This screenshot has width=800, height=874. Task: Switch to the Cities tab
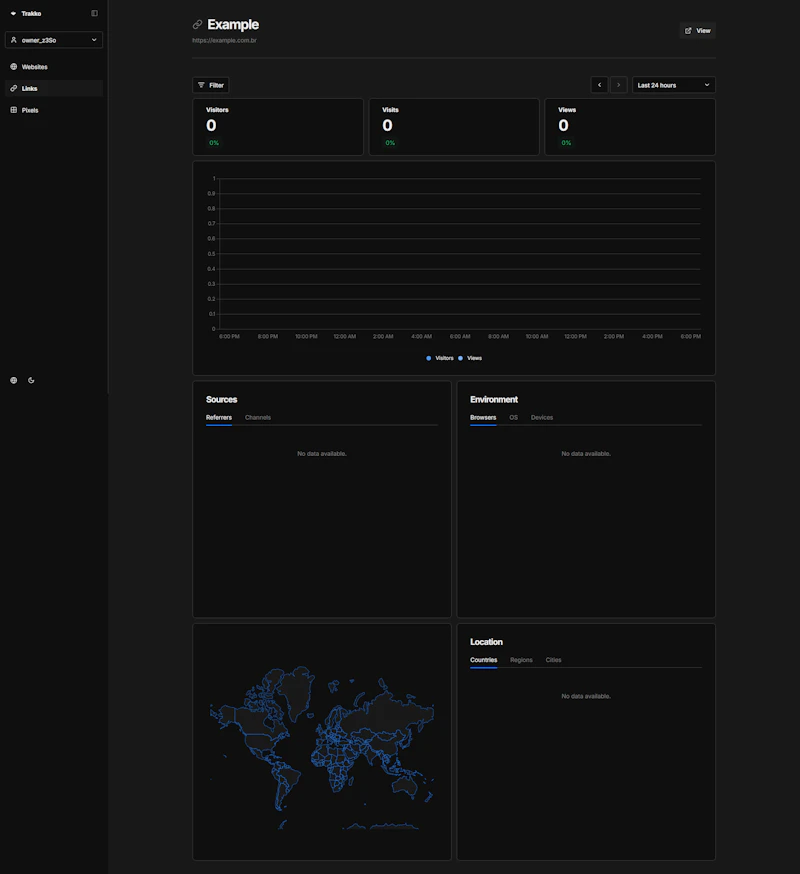click(554, 660)
